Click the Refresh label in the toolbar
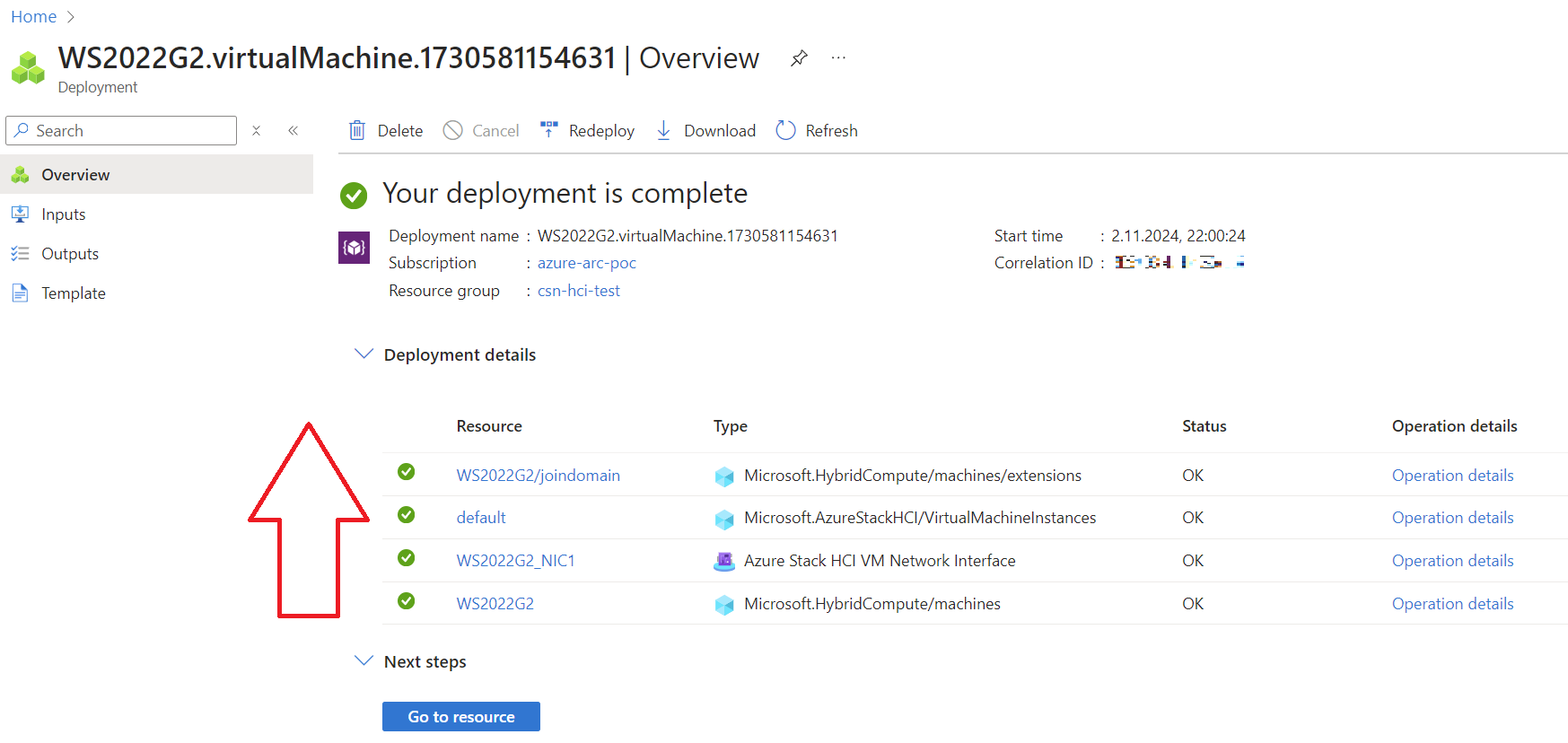Viewport: 1568px width, 743px height. click(832, 131)
